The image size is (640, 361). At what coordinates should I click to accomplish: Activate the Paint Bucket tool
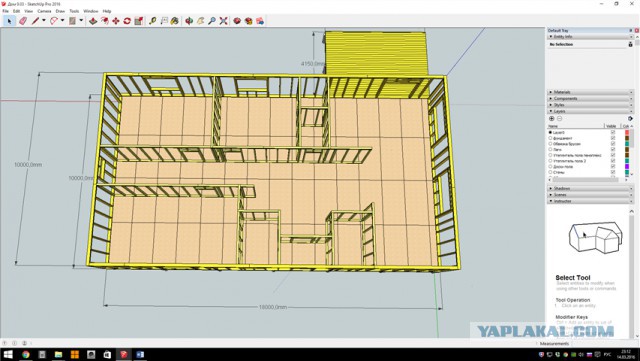click(x=175, y=20)
